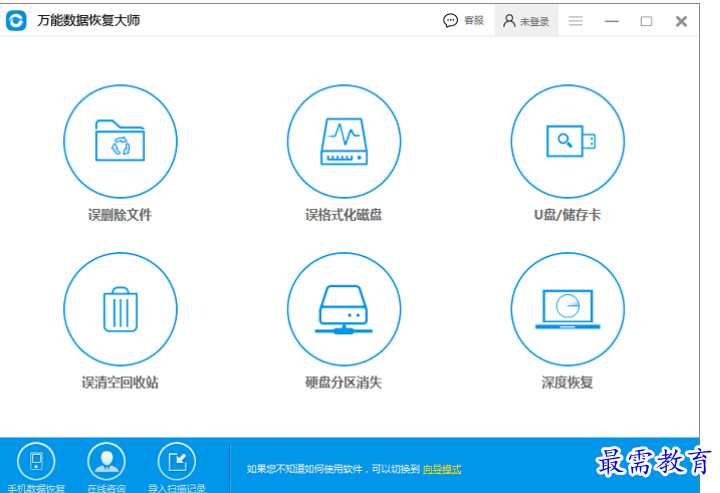Click the 误清空回收站 label
This screenshot has width=720, height=493.
click(120, 382)
